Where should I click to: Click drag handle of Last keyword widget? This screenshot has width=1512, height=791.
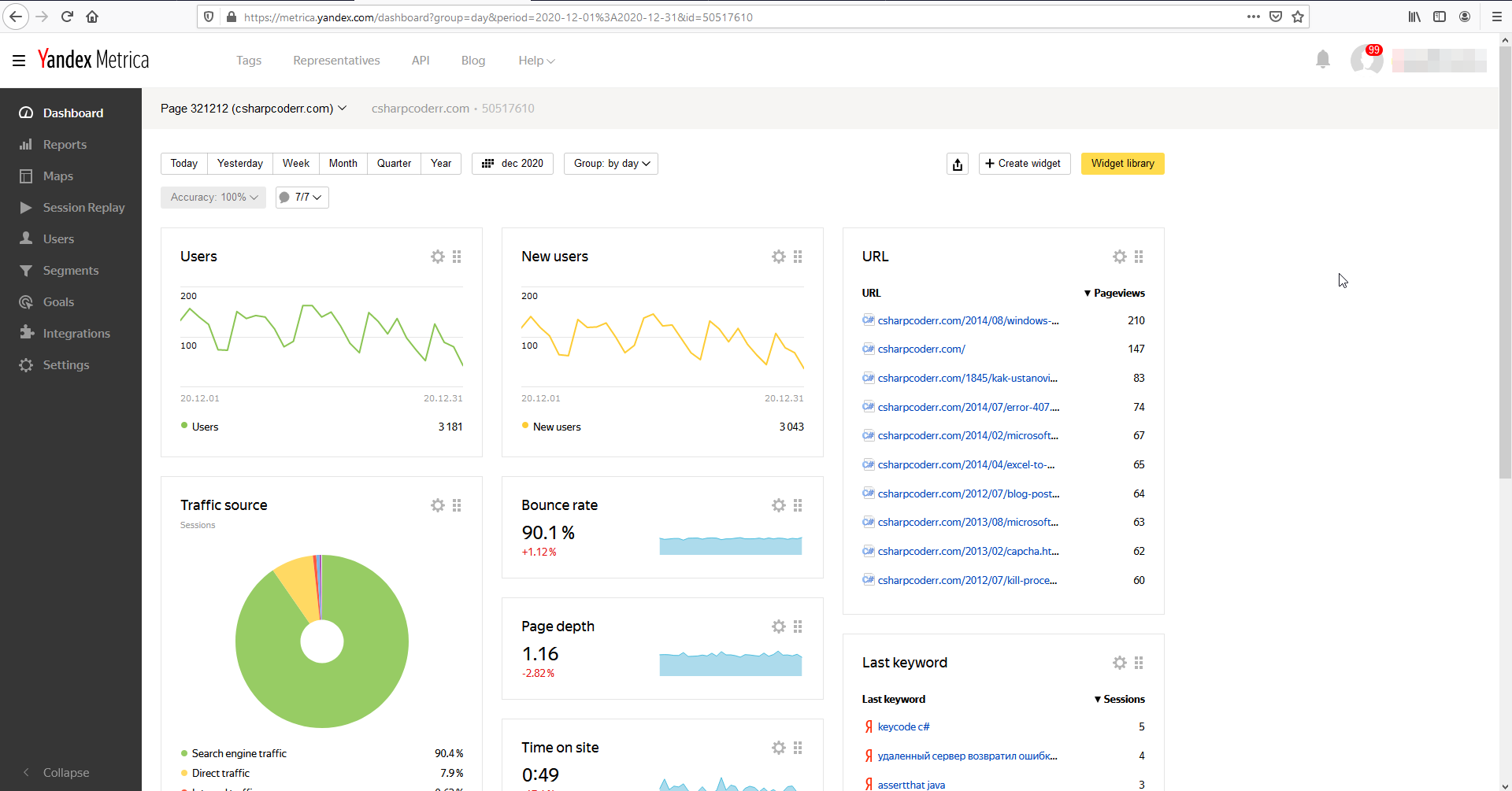1139,663
